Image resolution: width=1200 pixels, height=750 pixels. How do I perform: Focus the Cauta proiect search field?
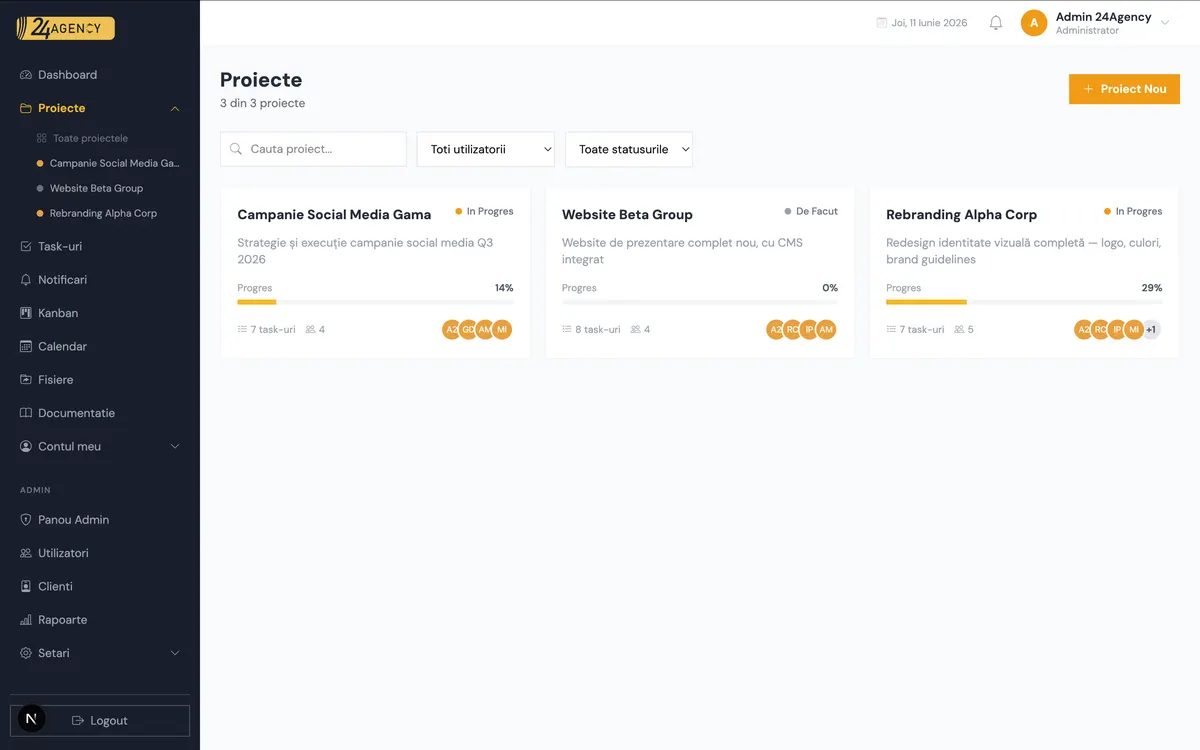click(x=313, y=149)
